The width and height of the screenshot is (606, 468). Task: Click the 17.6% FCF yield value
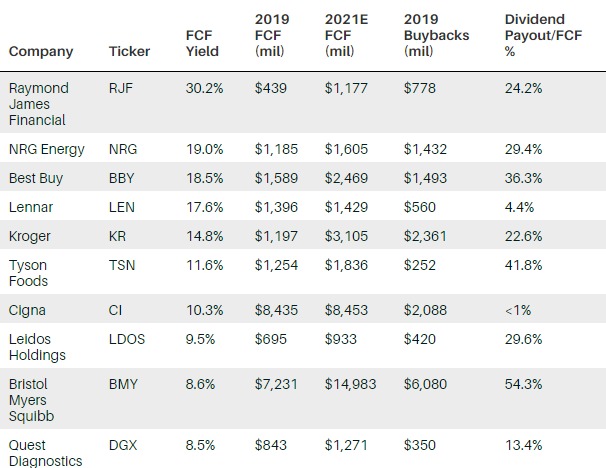coord(204,207)
